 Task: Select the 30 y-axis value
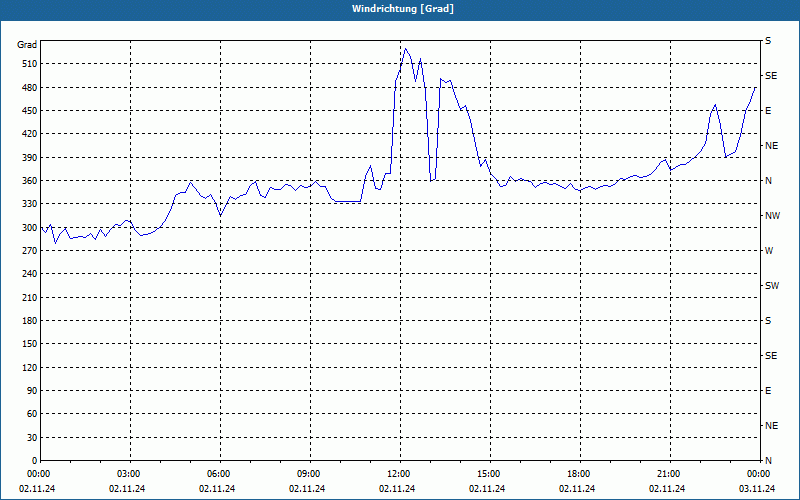(32, 437)
